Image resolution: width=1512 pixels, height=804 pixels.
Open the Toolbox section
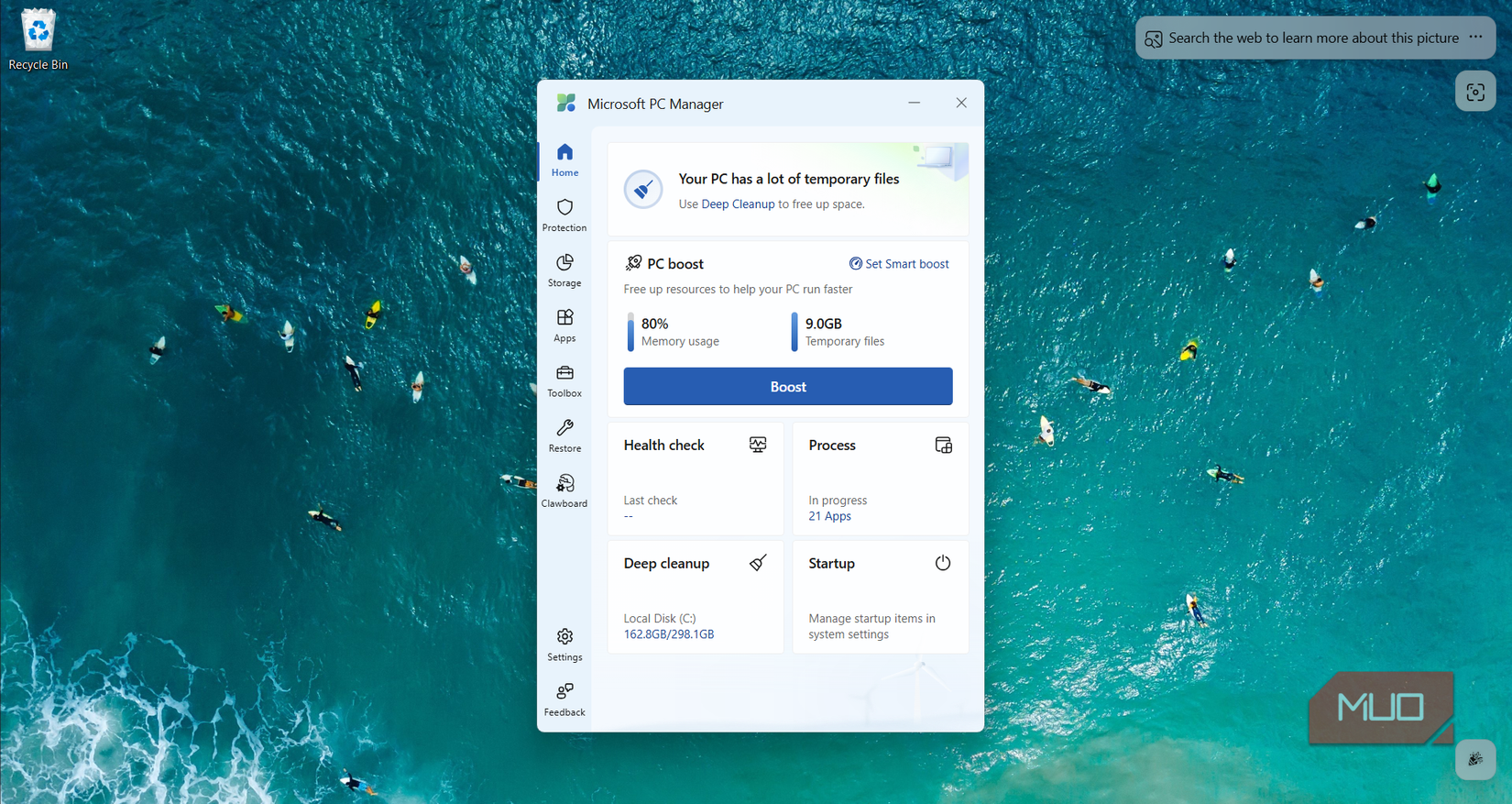pos(564,380)
